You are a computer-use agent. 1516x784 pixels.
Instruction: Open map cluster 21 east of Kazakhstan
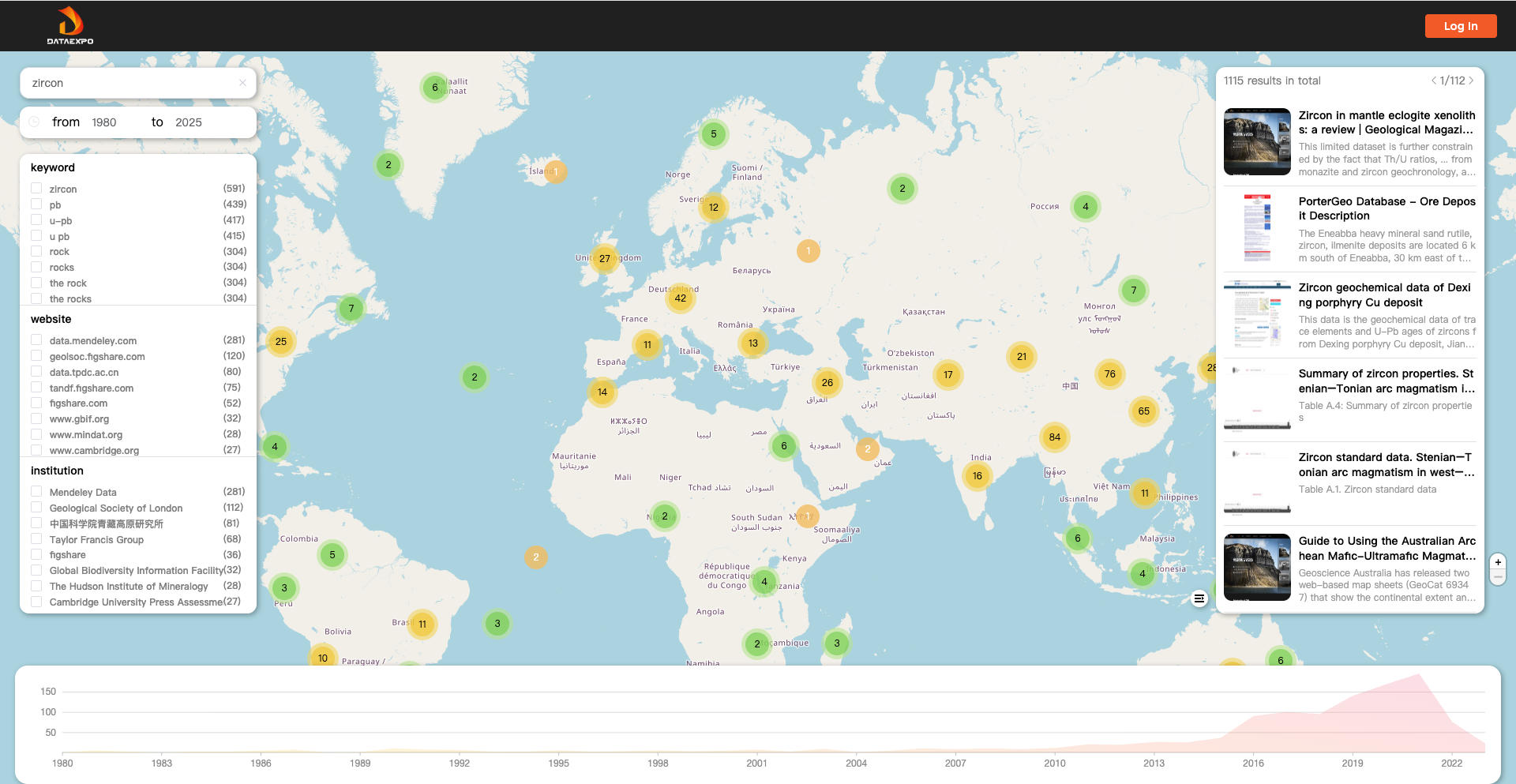pos(1022,357)
